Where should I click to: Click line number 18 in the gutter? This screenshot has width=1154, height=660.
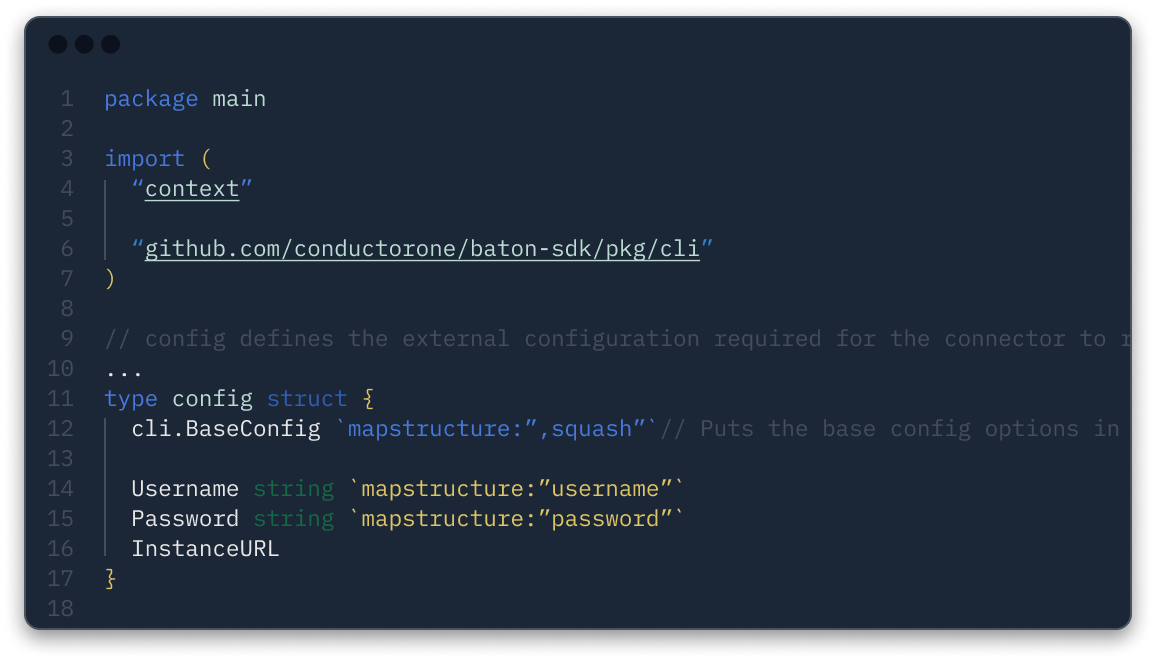[61, 608]
